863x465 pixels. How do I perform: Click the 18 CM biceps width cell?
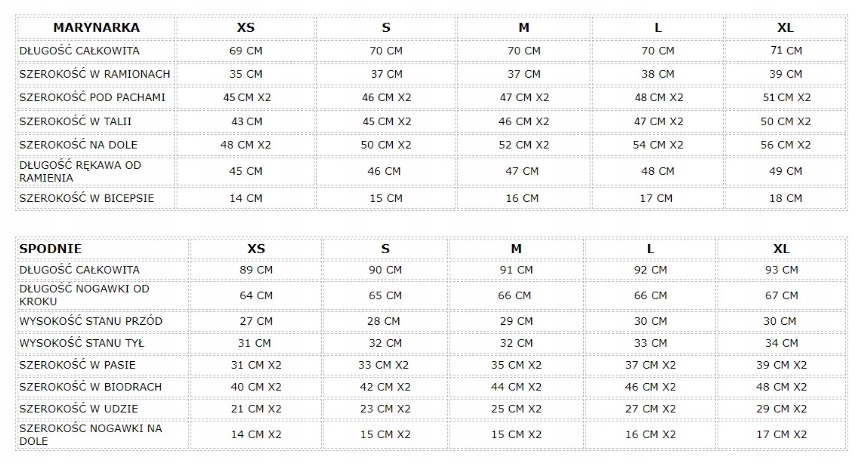tap(785, 198)
